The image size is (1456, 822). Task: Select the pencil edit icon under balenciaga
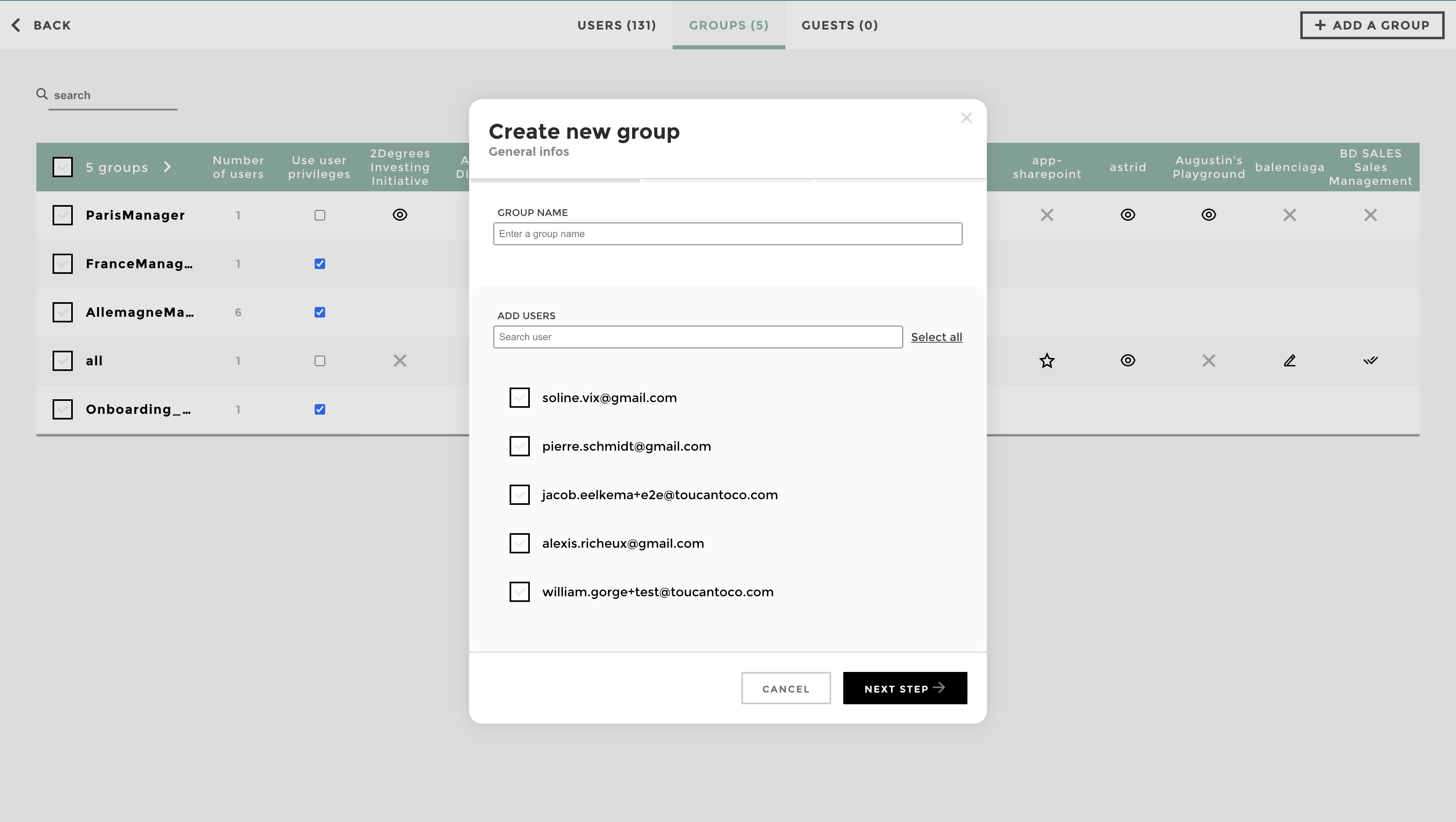pyautogui.click(x=1290, y=360)
